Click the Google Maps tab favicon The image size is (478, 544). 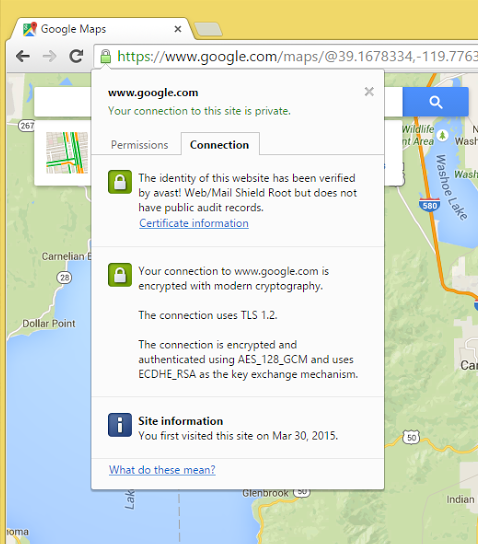tap(30, 29)
